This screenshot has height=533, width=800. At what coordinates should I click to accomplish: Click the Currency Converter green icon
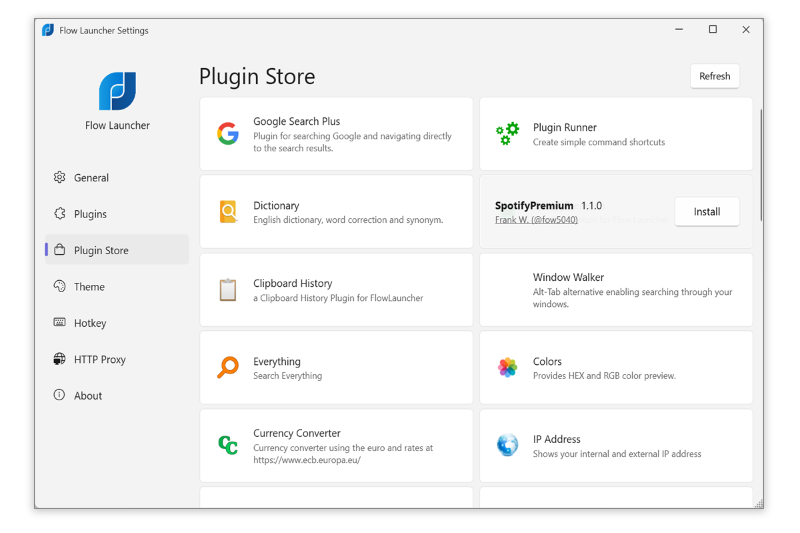[228, 445]
